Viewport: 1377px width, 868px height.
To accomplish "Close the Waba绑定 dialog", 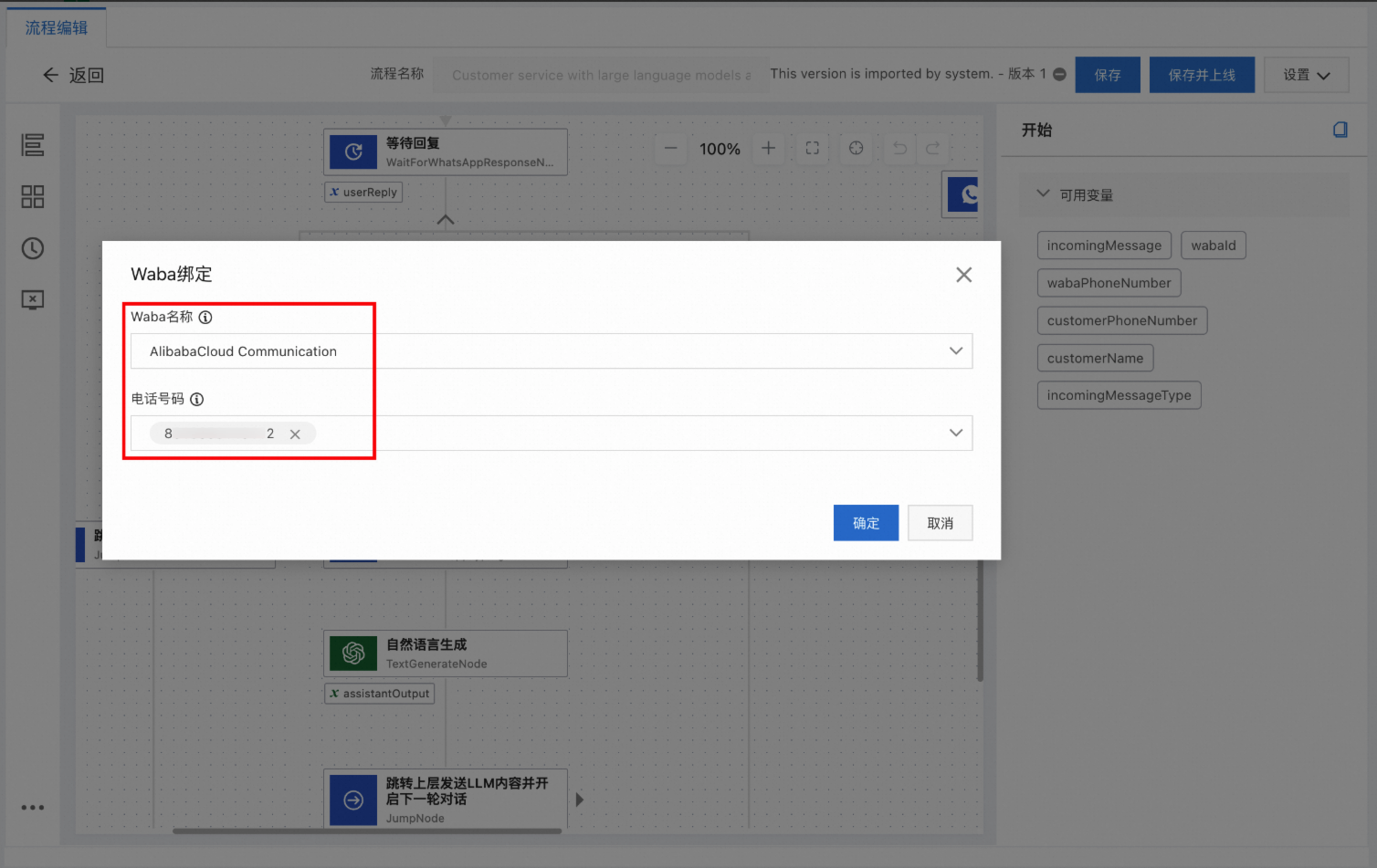I will pyautogui.click(x=963, y=275).
